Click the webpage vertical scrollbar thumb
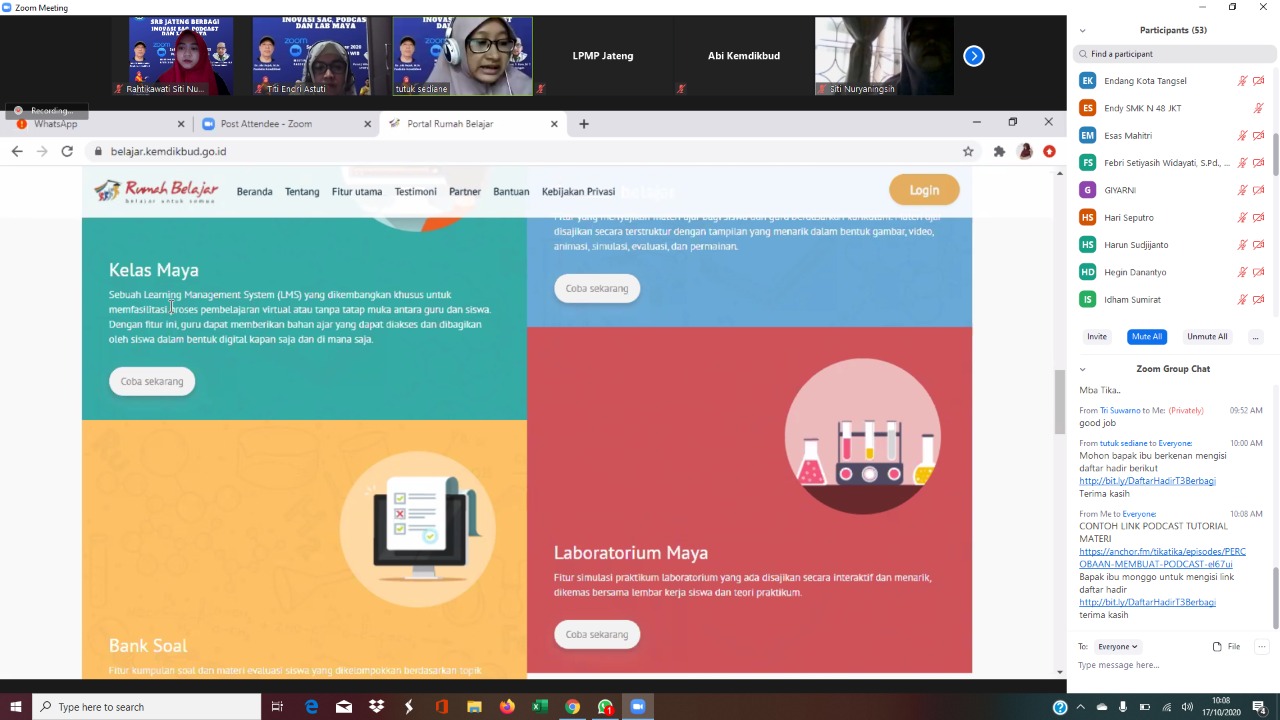The image size is (1280, 720). point(1060,402)
